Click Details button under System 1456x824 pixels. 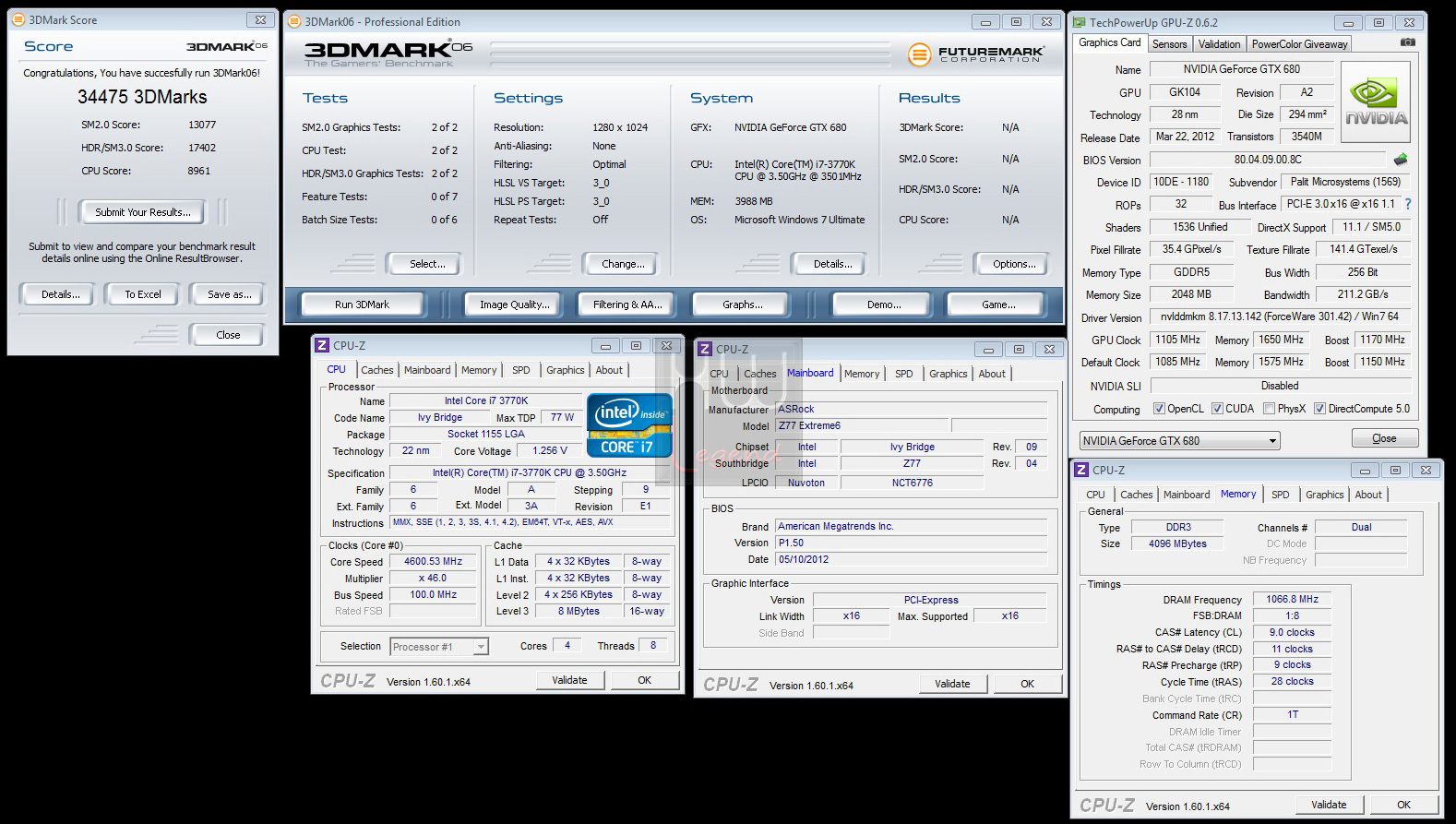pyautogui.click(x=832, y=264)
